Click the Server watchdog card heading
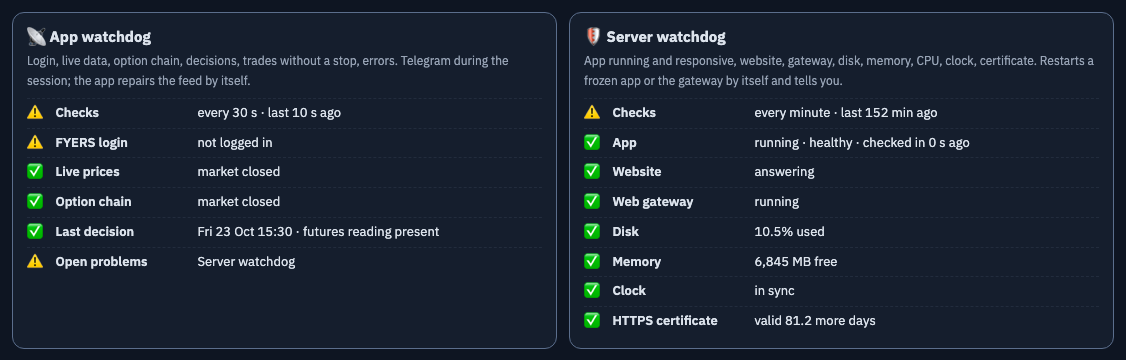 (x=666, y=37)
